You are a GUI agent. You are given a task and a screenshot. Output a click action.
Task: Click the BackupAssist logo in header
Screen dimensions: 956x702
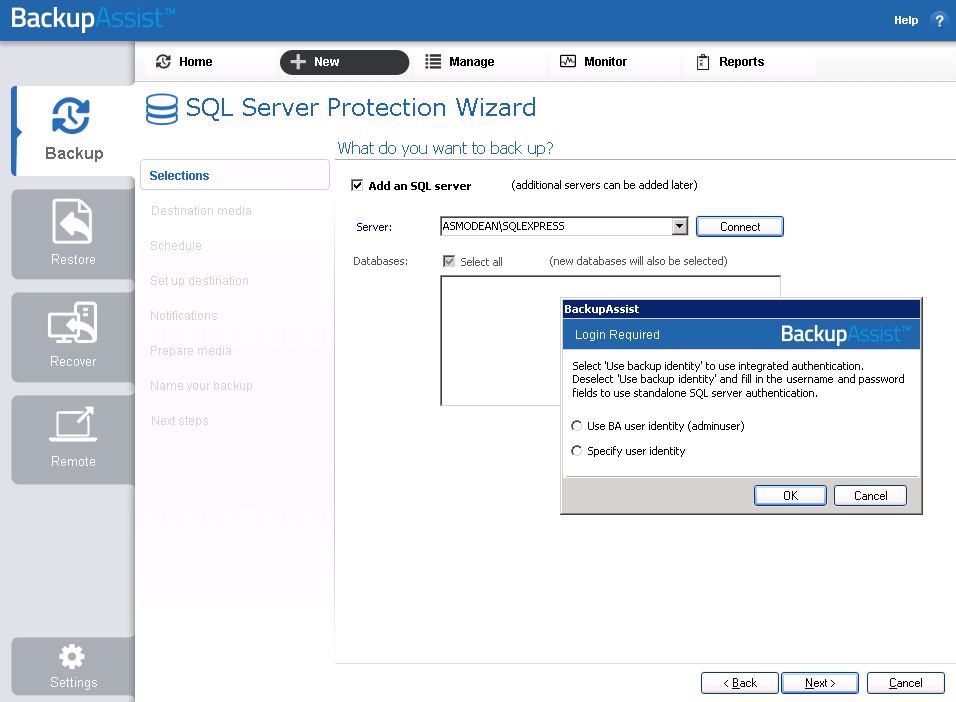coord(93,18)
